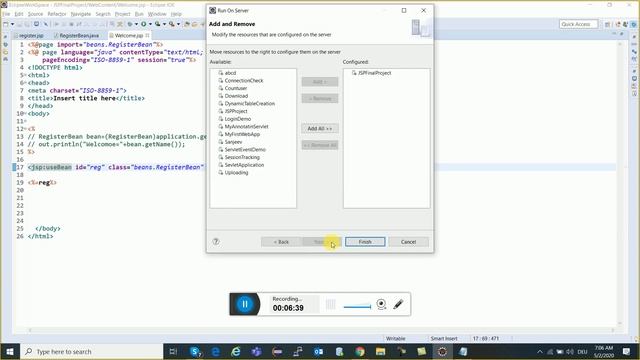Click the cursor position 17 : 69 : 471

tap(486, 338)
